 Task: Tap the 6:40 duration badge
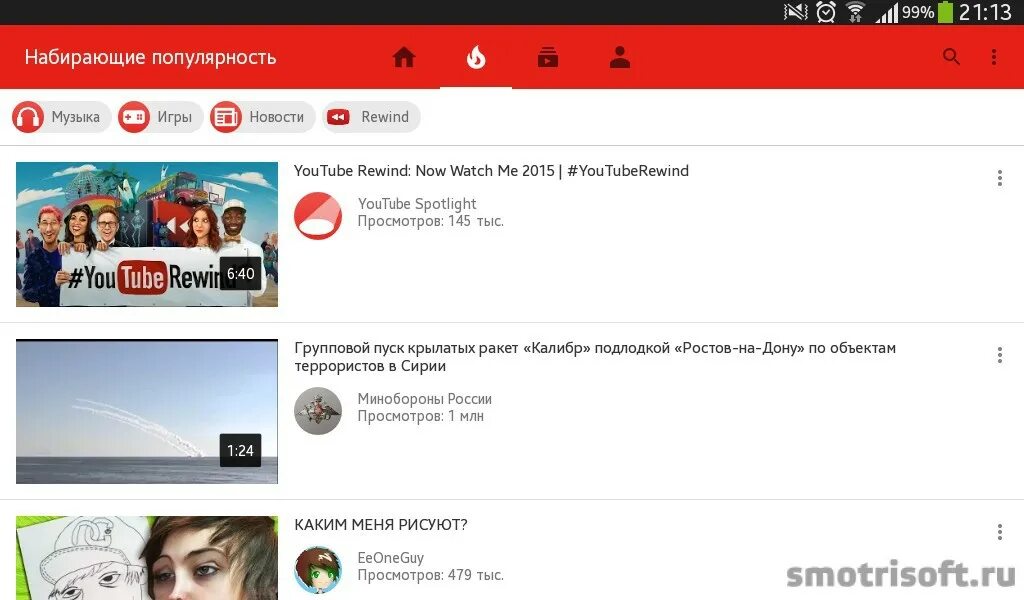(x=240, y=274)
